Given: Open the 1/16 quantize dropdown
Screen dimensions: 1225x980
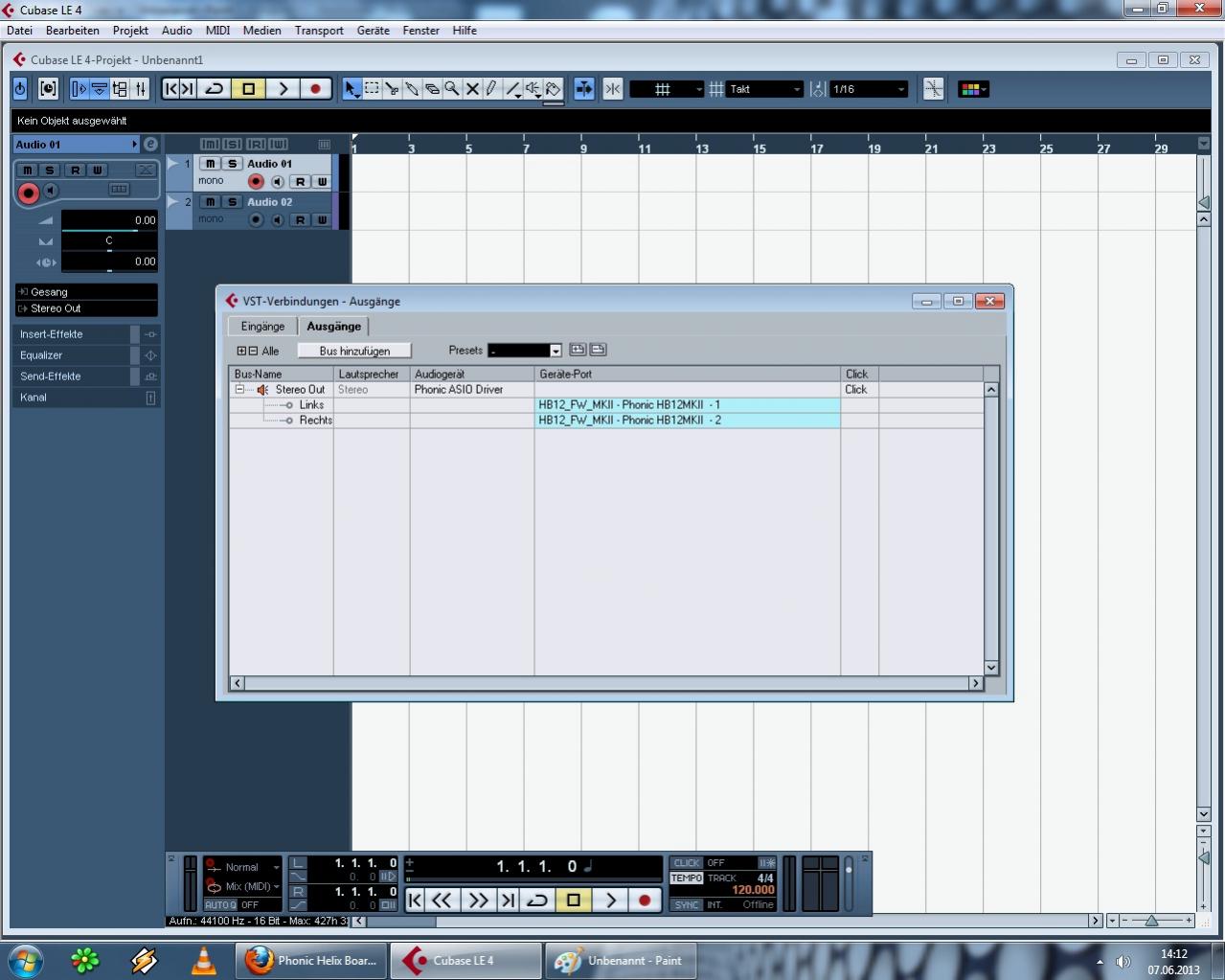Looking at the screenshot, I should 868,89.
